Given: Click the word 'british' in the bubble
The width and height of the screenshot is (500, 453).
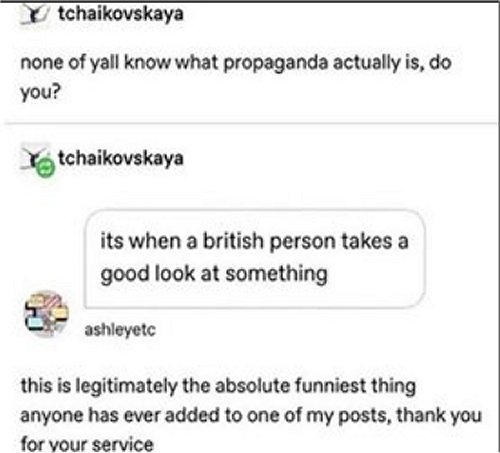Looking at the screenshot, I should coord(233,240).
